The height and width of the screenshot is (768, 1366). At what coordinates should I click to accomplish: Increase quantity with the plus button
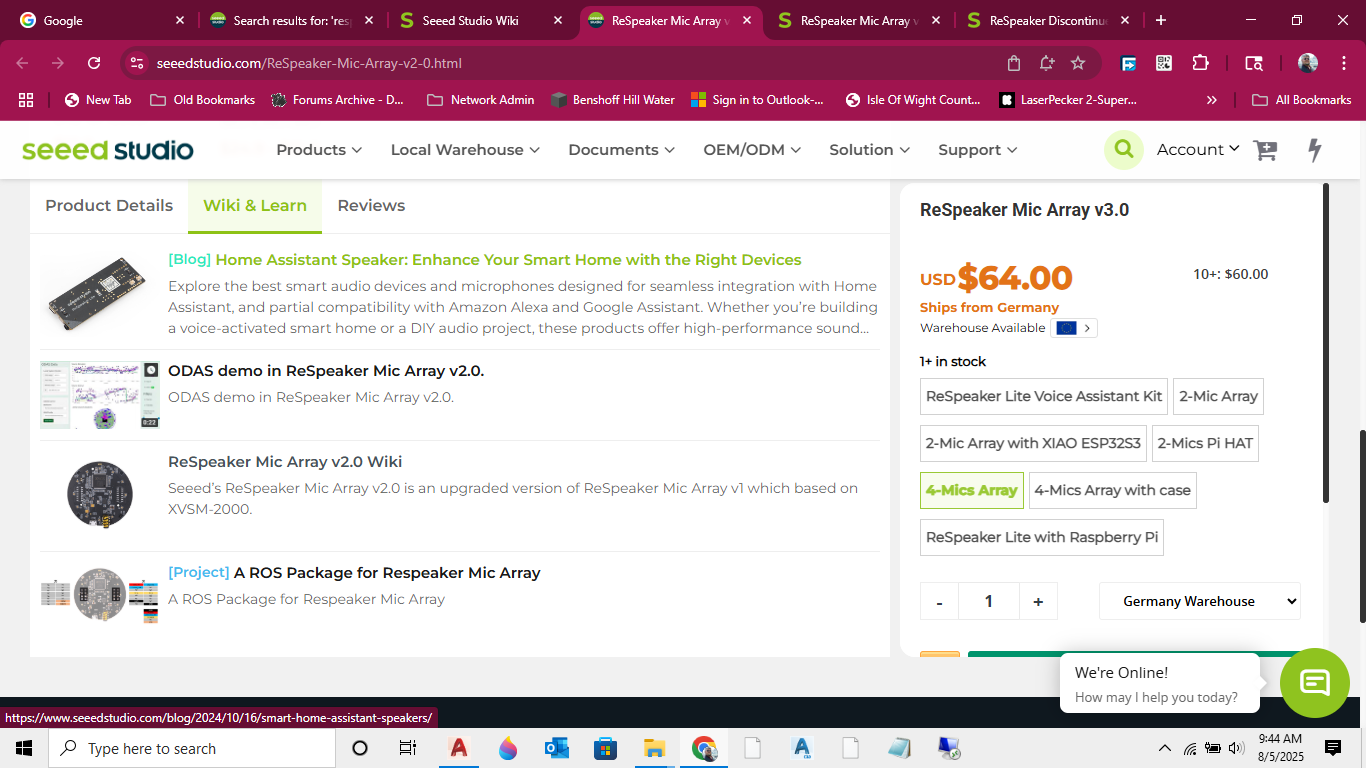(1038, 601)
